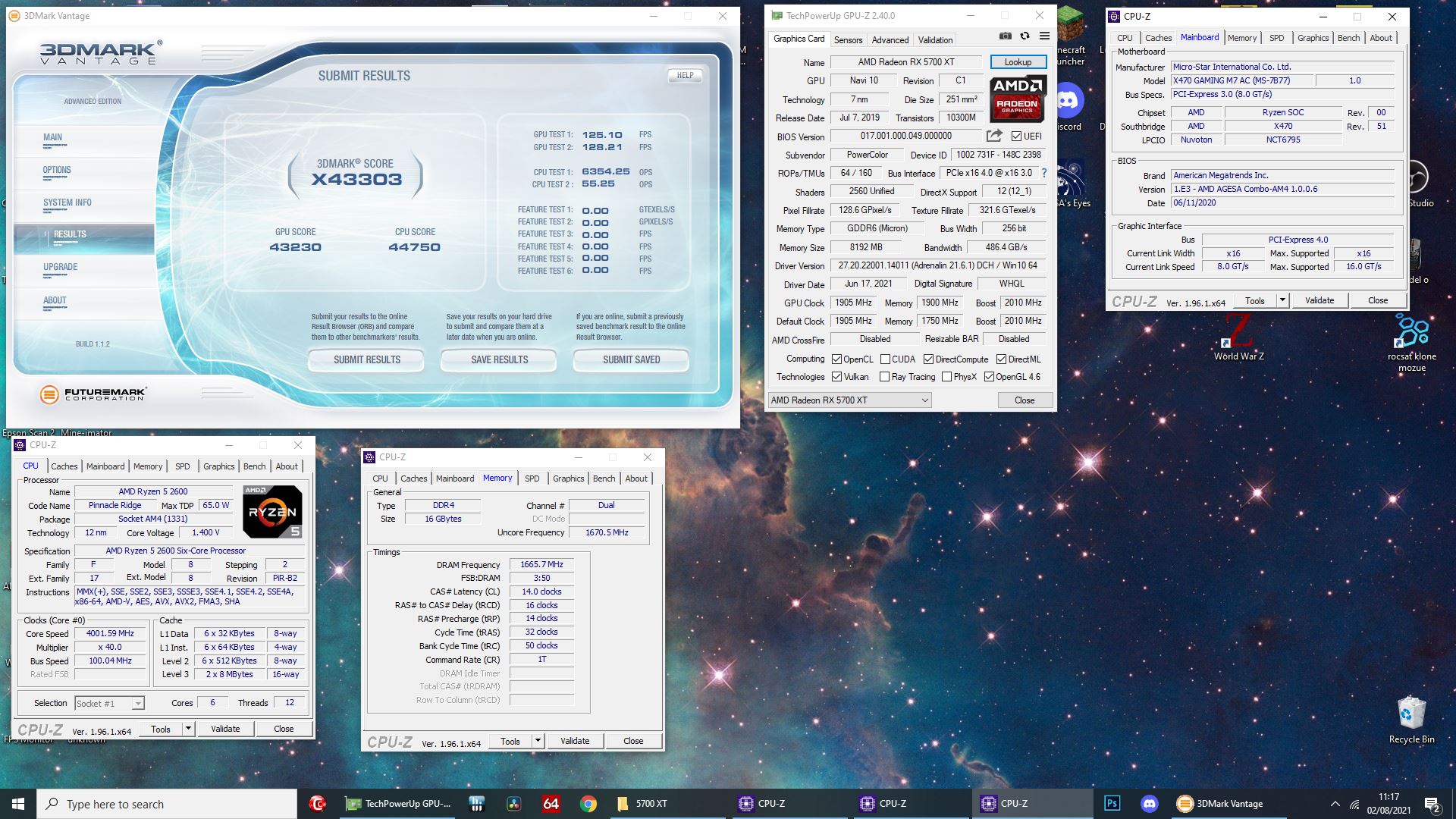
Task: Open the red CCleaner taskbar icon
Action: point(318,804)
